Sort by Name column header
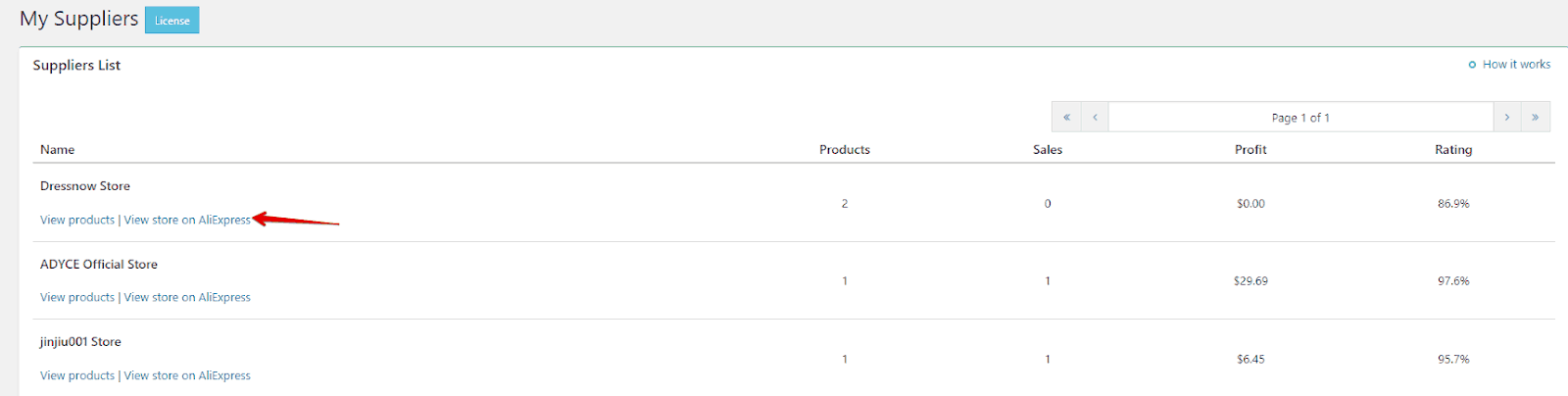Screen dimensions: 1568x396 coord(58,150)
